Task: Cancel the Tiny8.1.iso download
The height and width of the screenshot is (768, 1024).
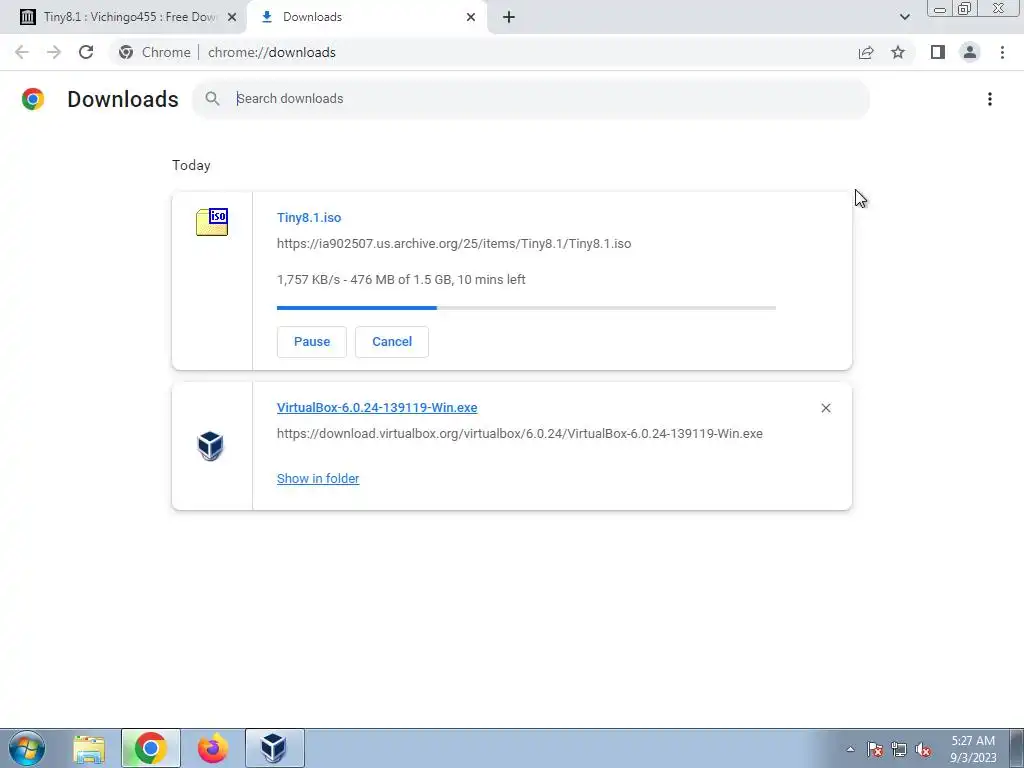Action: click(392, 342)
